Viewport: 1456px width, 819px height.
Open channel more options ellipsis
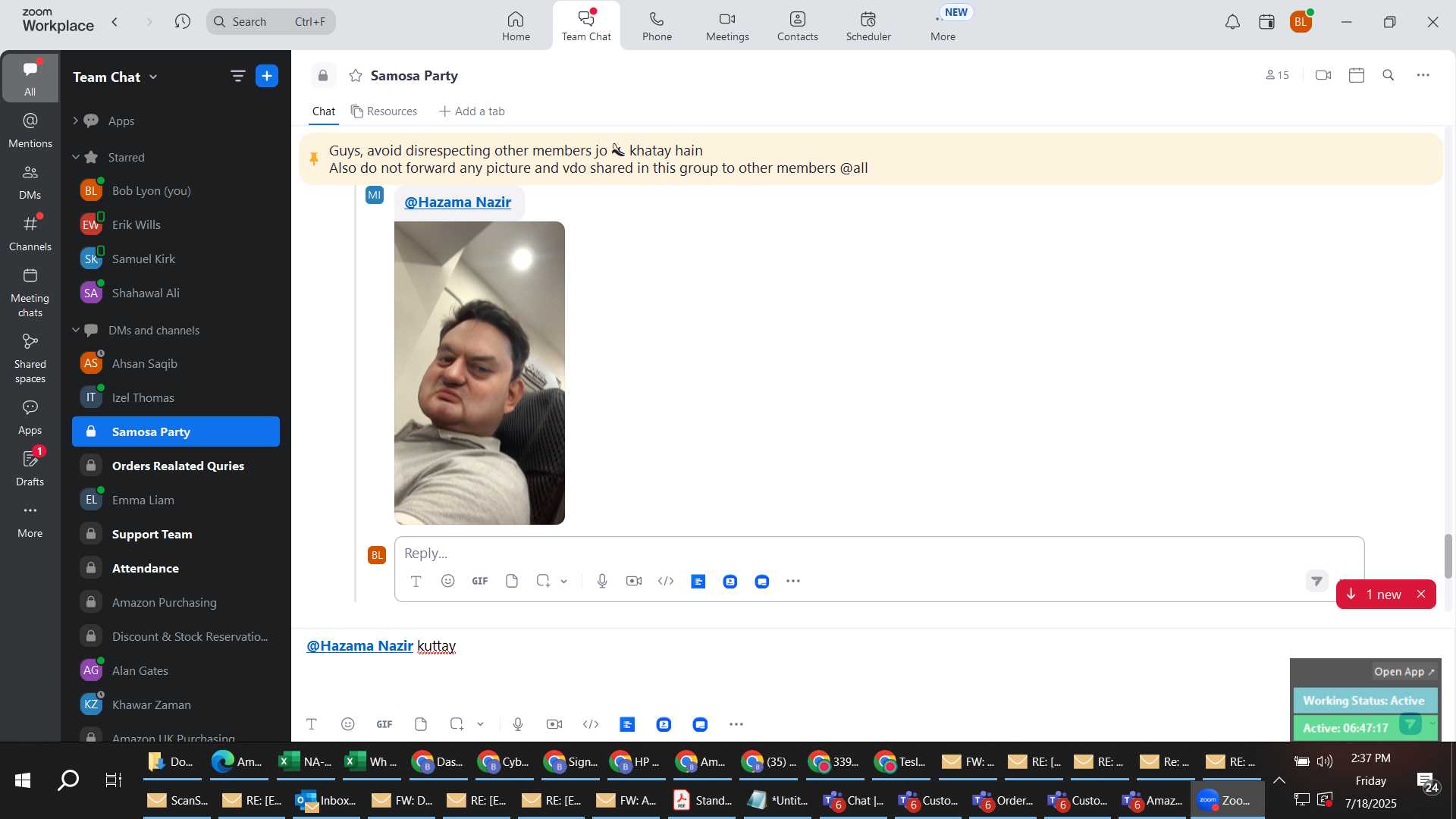click(1423, 75)
